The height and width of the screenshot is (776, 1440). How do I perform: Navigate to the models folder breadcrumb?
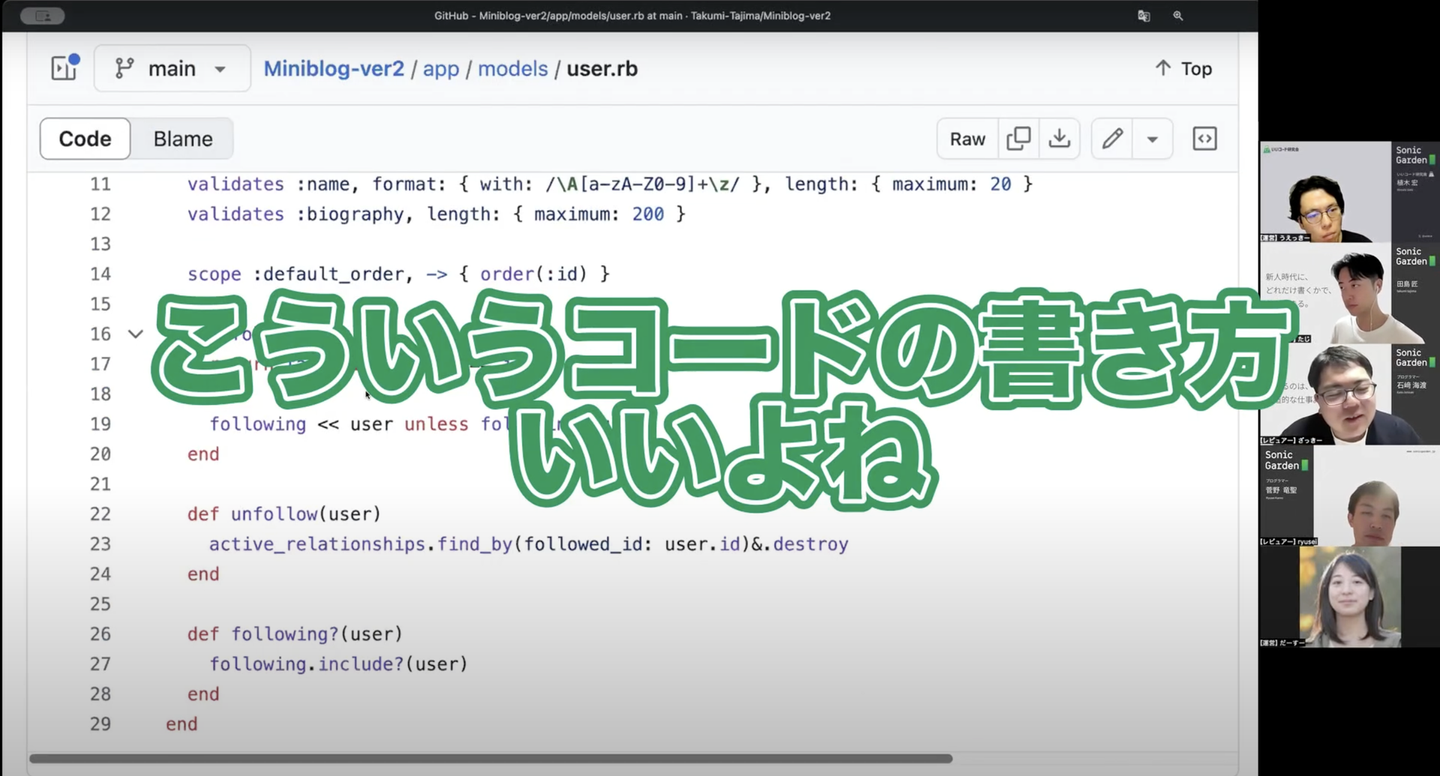pyautogui.click(x=513, y=69)
